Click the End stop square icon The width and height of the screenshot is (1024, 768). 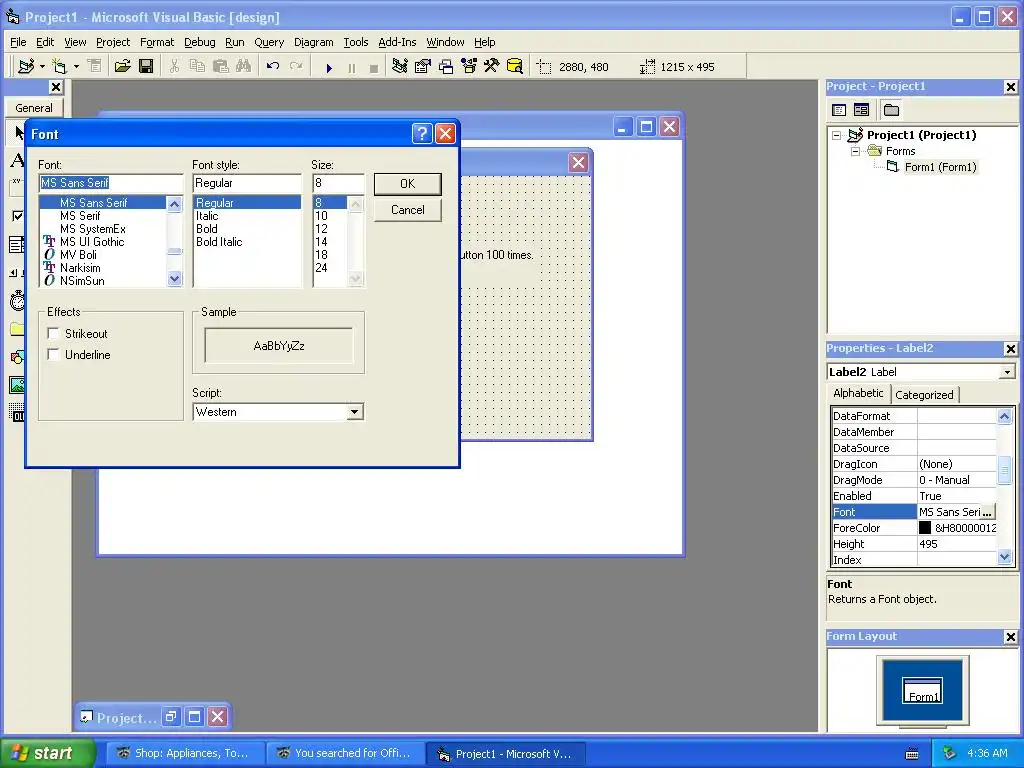point(374,67)
